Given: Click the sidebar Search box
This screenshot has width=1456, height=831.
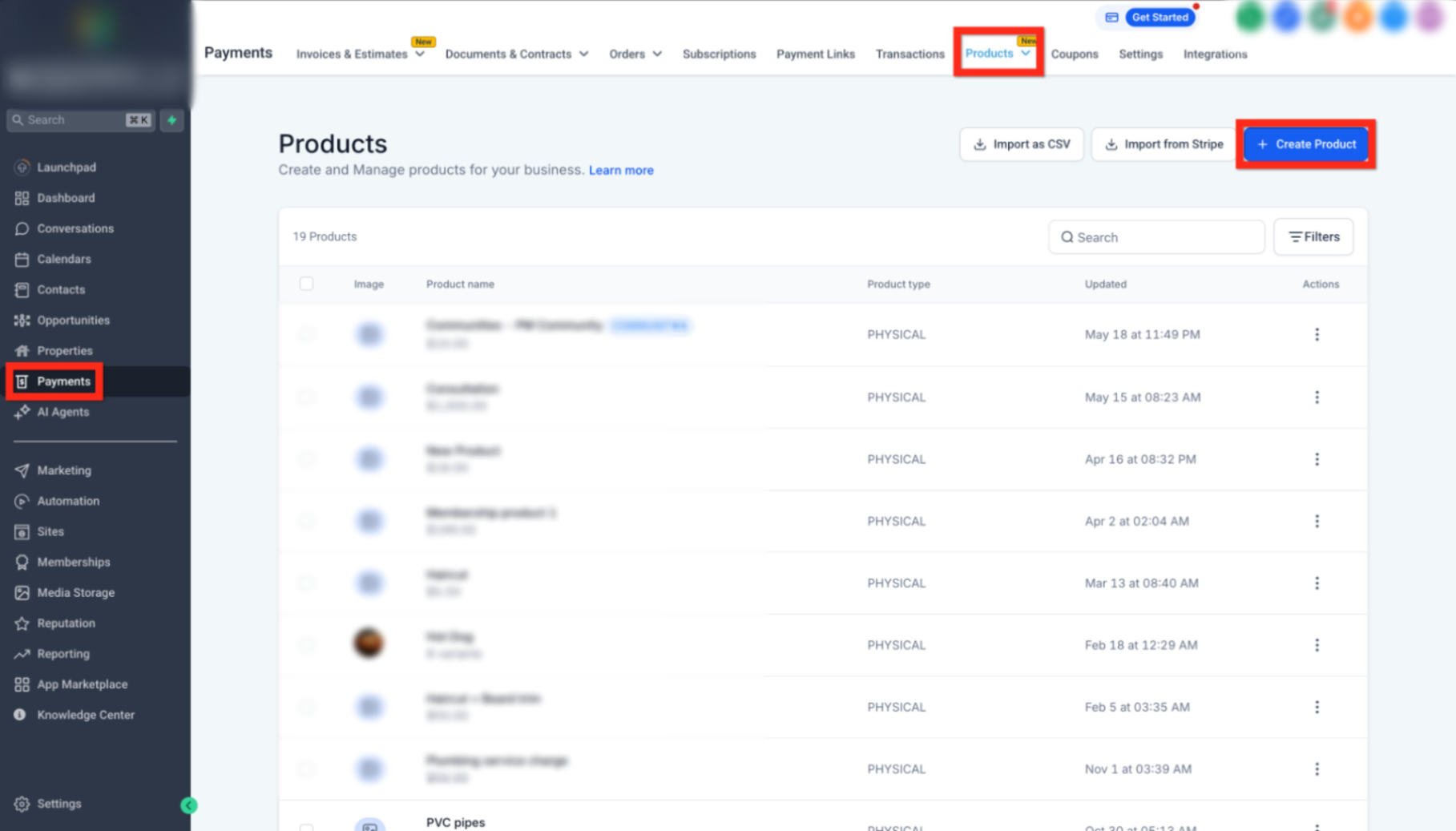Looking at the screenshot, I should pyautogui.click(x=80, y=120).
